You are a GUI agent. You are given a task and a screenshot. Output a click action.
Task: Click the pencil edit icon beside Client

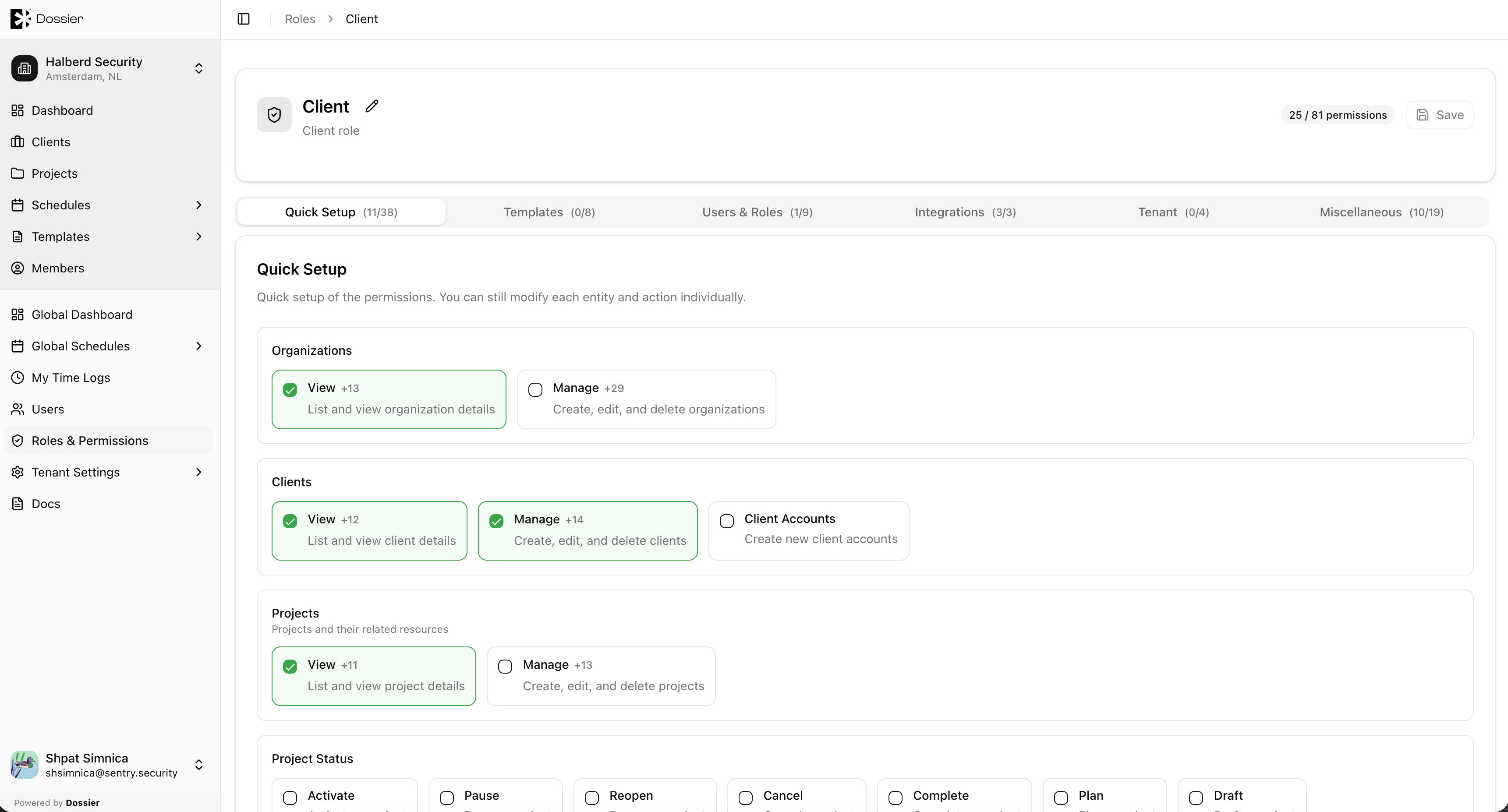pyautogui.click(x=372, y=106)
